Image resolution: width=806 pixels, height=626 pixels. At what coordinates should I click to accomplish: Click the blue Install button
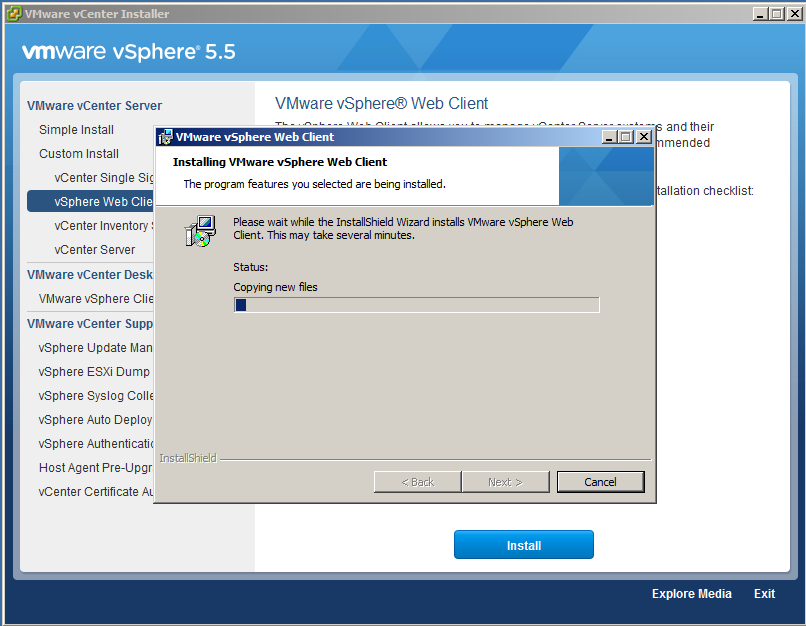click(523, 545)
